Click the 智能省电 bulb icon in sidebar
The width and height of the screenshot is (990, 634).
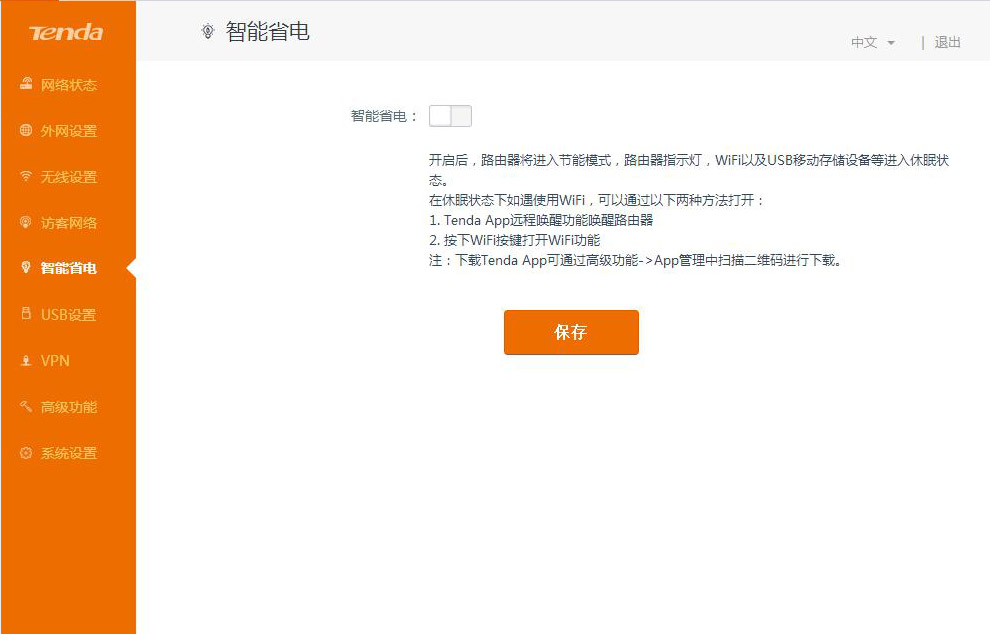click(x=26, y=268)
